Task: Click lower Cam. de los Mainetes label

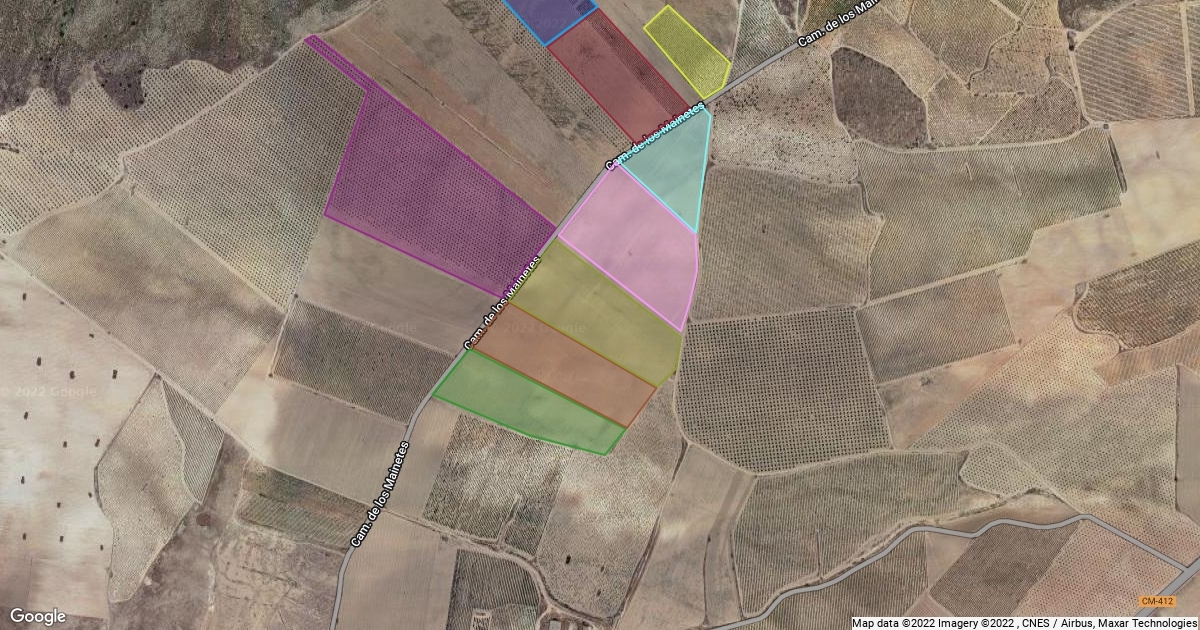Action: [x=380, y=493]
